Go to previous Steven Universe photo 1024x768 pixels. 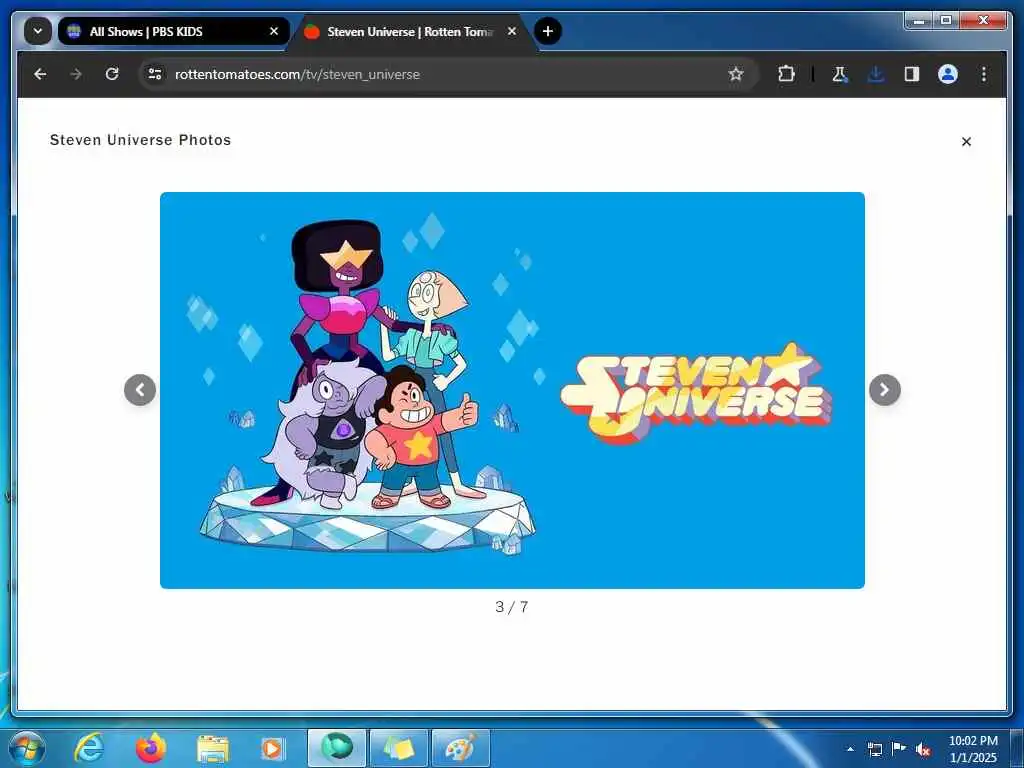140,390
